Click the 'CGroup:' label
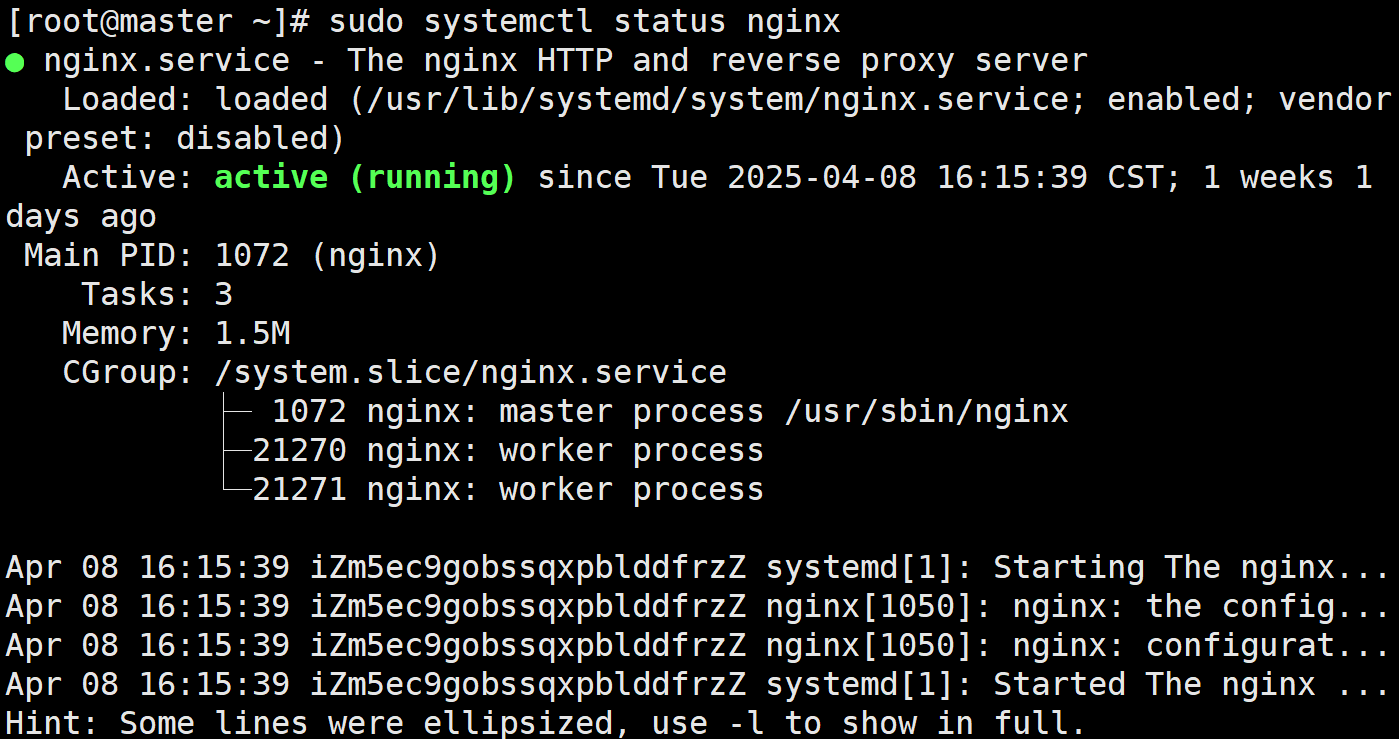 pyautogui.click(x=129, y=373)
